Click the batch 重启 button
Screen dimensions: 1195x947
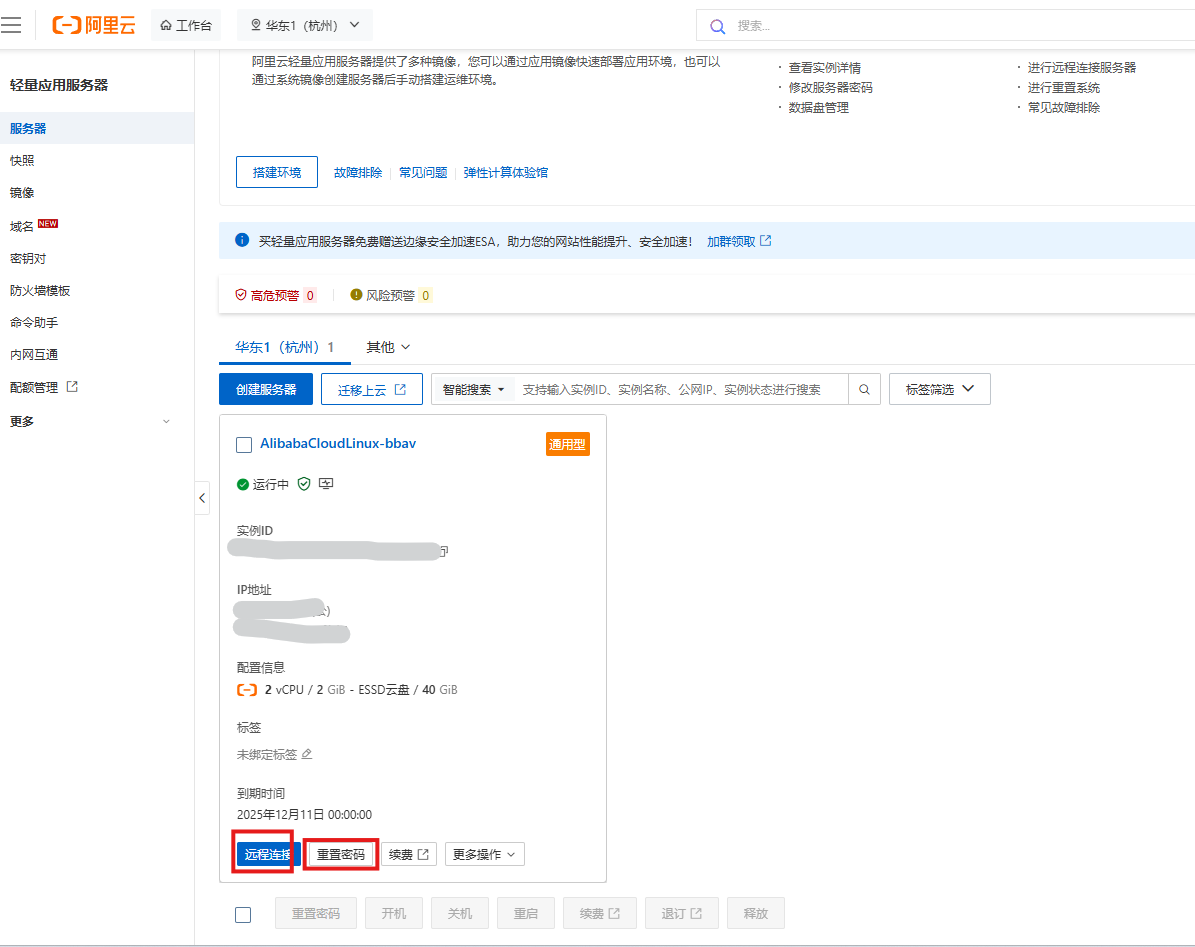click(525, 913)
